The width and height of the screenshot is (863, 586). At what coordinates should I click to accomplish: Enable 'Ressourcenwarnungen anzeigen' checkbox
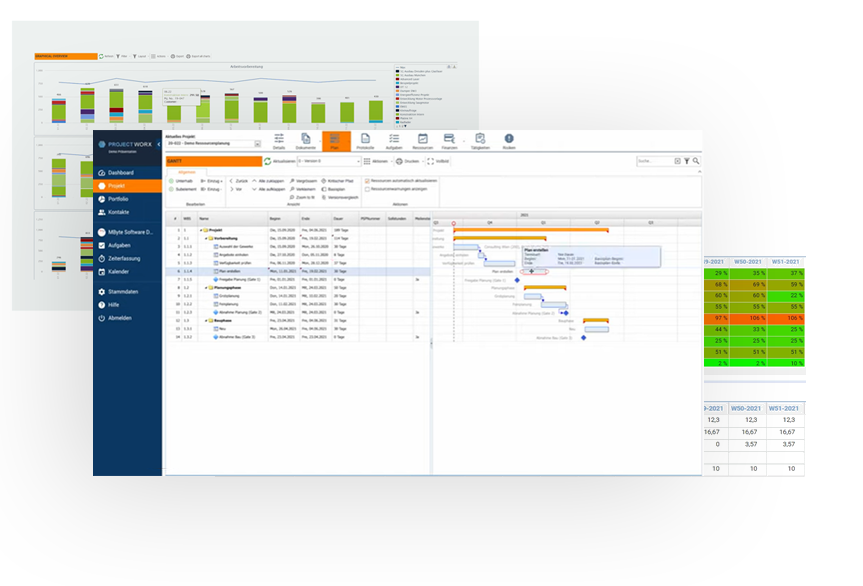pos(367,187)
